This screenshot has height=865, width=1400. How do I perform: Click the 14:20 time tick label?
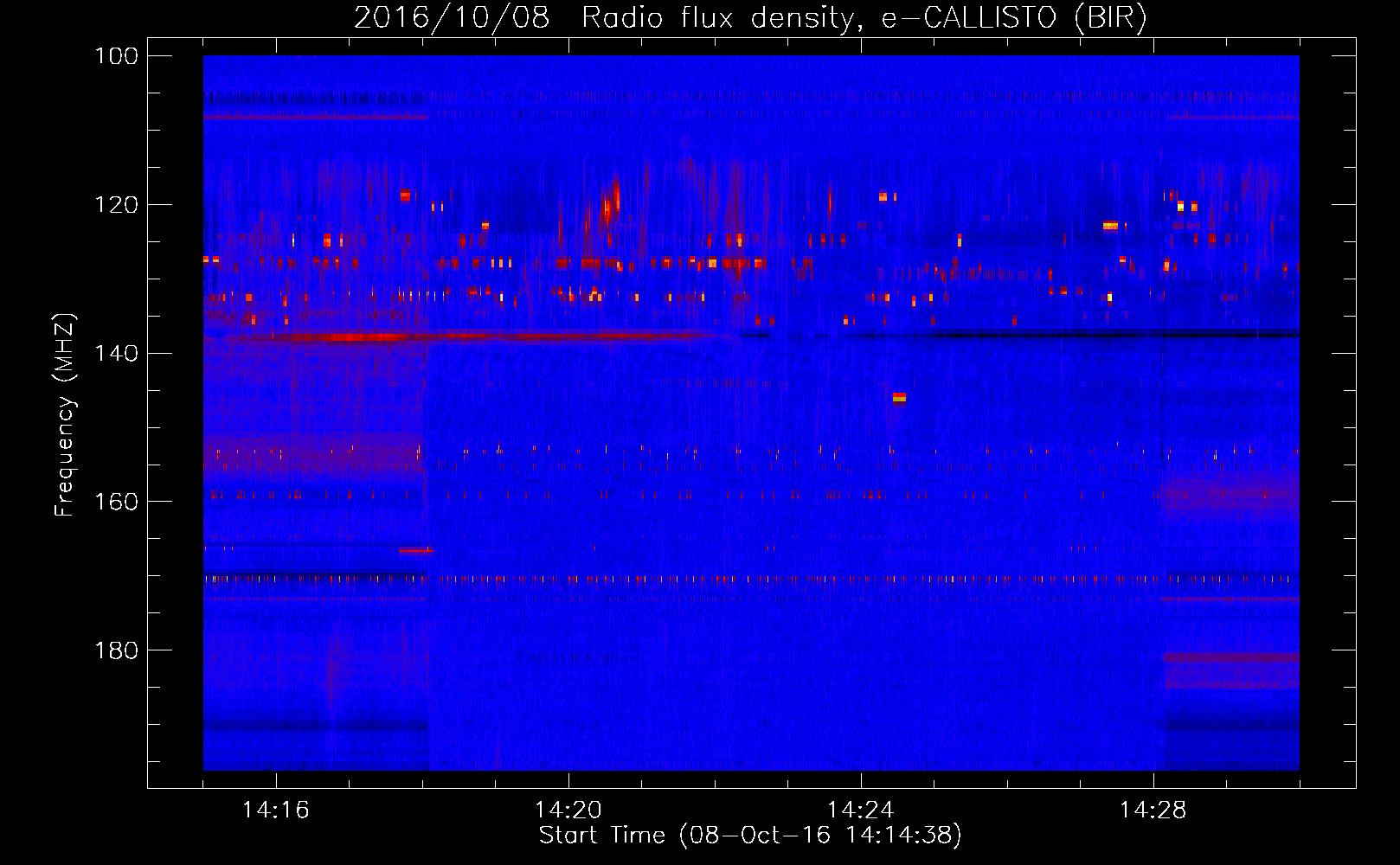pyautogui.click(x=568, y=810)
